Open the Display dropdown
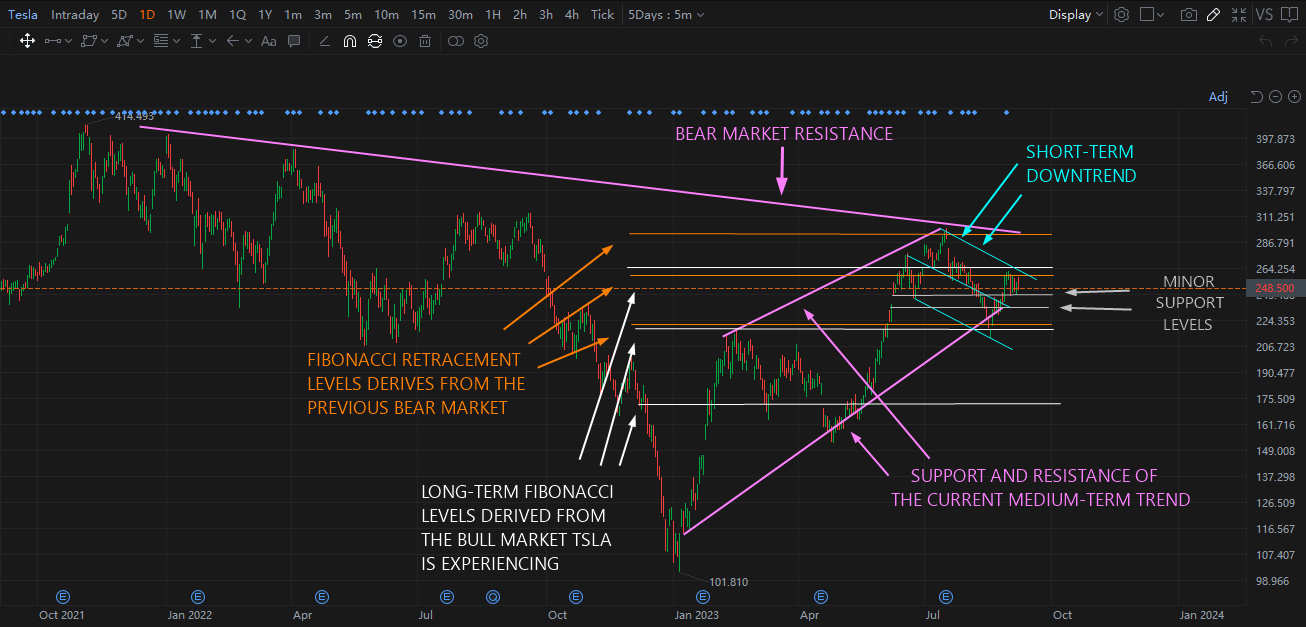The height and width of the screenshot is (627, 1306). click(x=1076, y=15)
